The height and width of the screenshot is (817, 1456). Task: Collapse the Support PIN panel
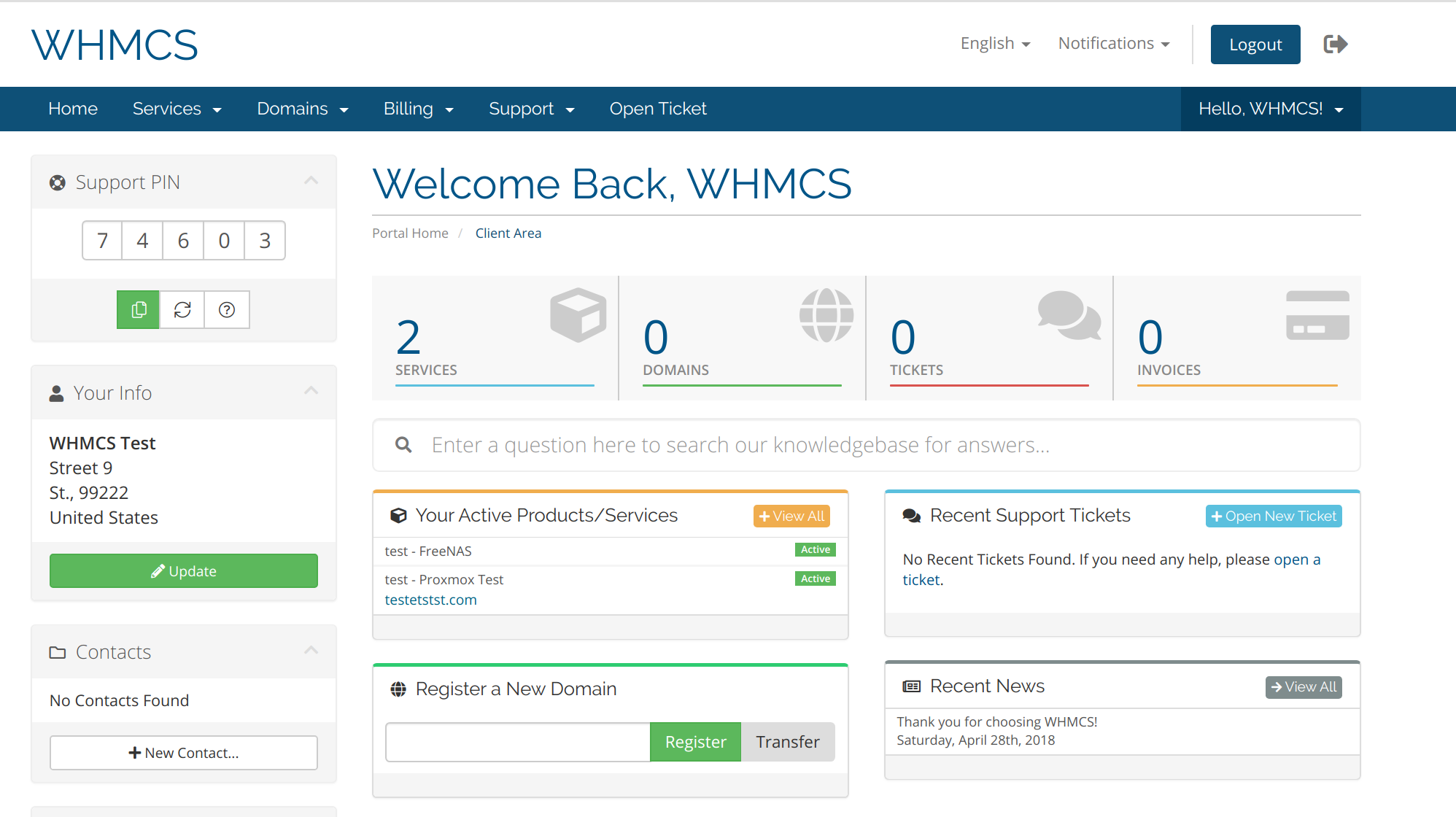(x=311, y=181)
